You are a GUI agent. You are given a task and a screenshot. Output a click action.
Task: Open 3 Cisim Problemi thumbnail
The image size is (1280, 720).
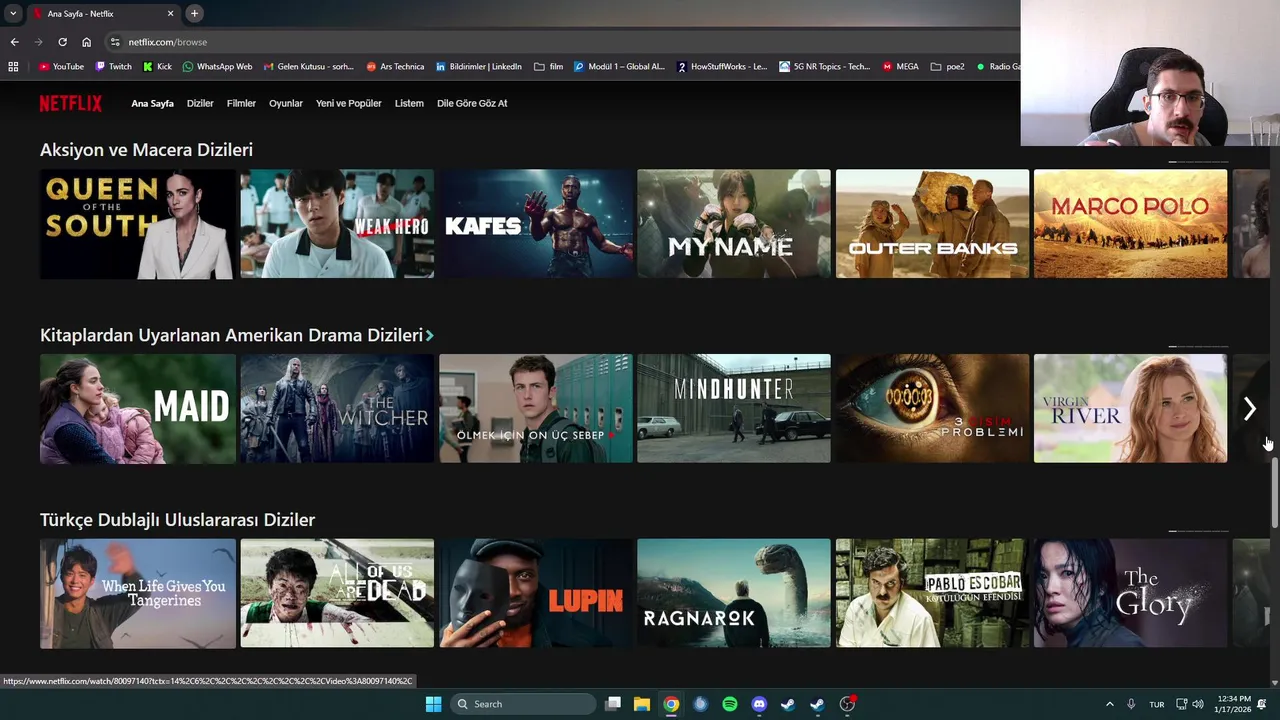tap(932, 408)
